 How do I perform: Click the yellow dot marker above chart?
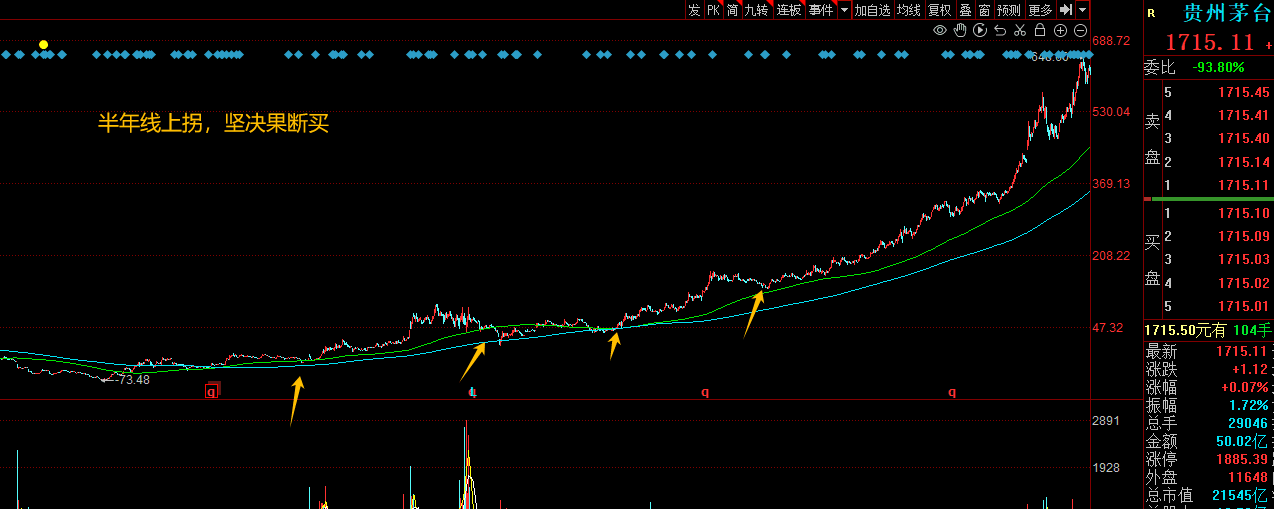point(43,45)
